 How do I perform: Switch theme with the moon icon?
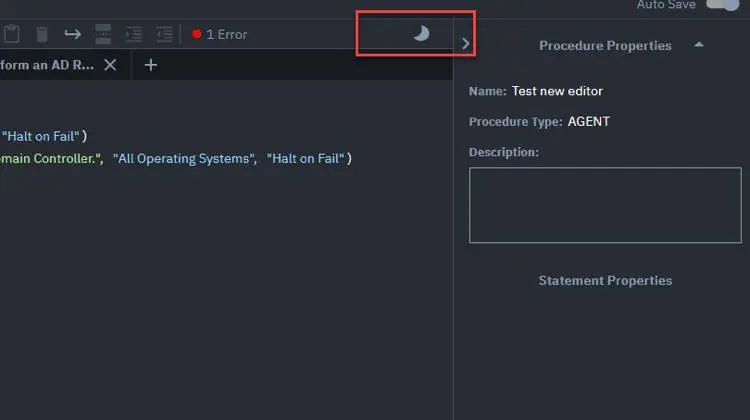point(421,33)
